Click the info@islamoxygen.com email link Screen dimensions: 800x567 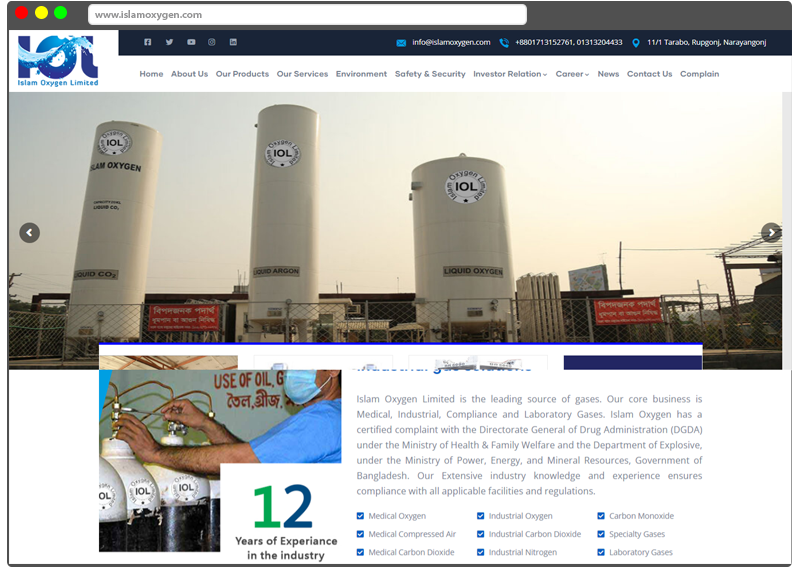click(x=452, y=42)
